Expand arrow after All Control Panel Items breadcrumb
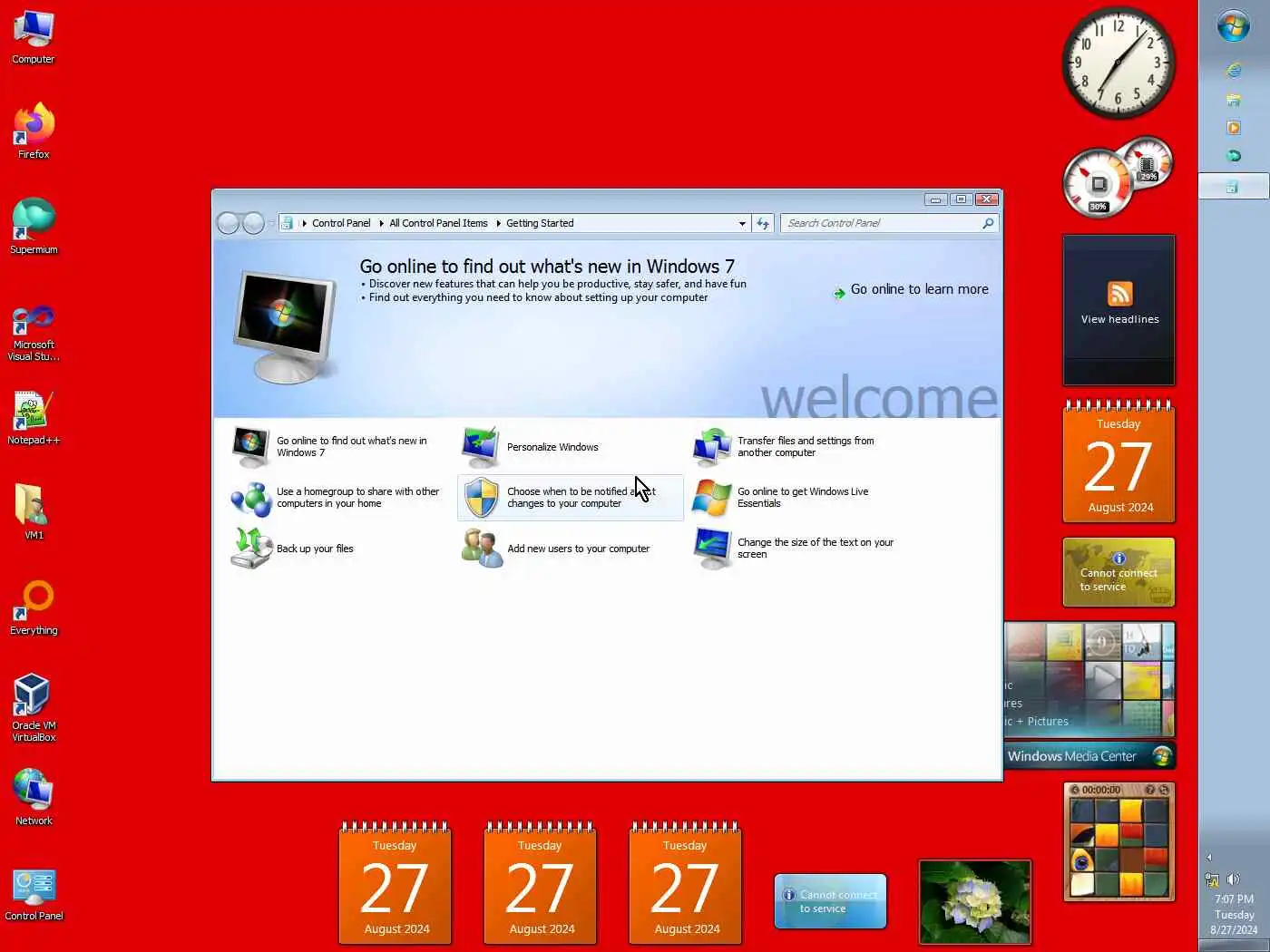 coord(498,223)
